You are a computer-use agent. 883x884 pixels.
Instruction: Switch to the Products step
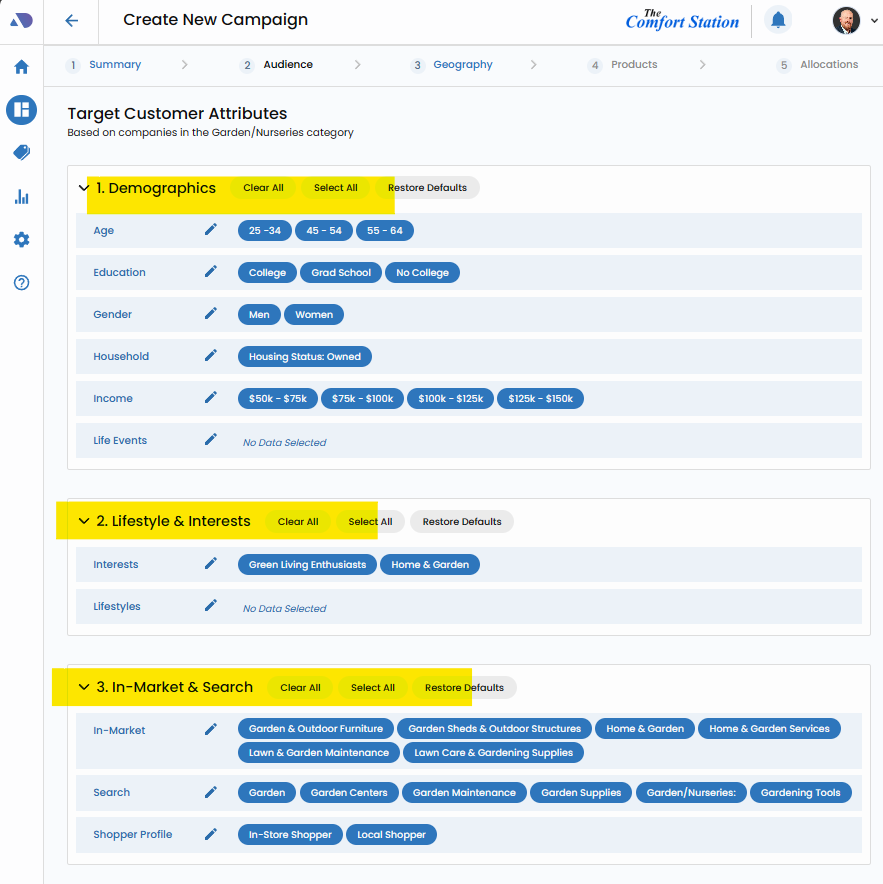click(634, 65)
